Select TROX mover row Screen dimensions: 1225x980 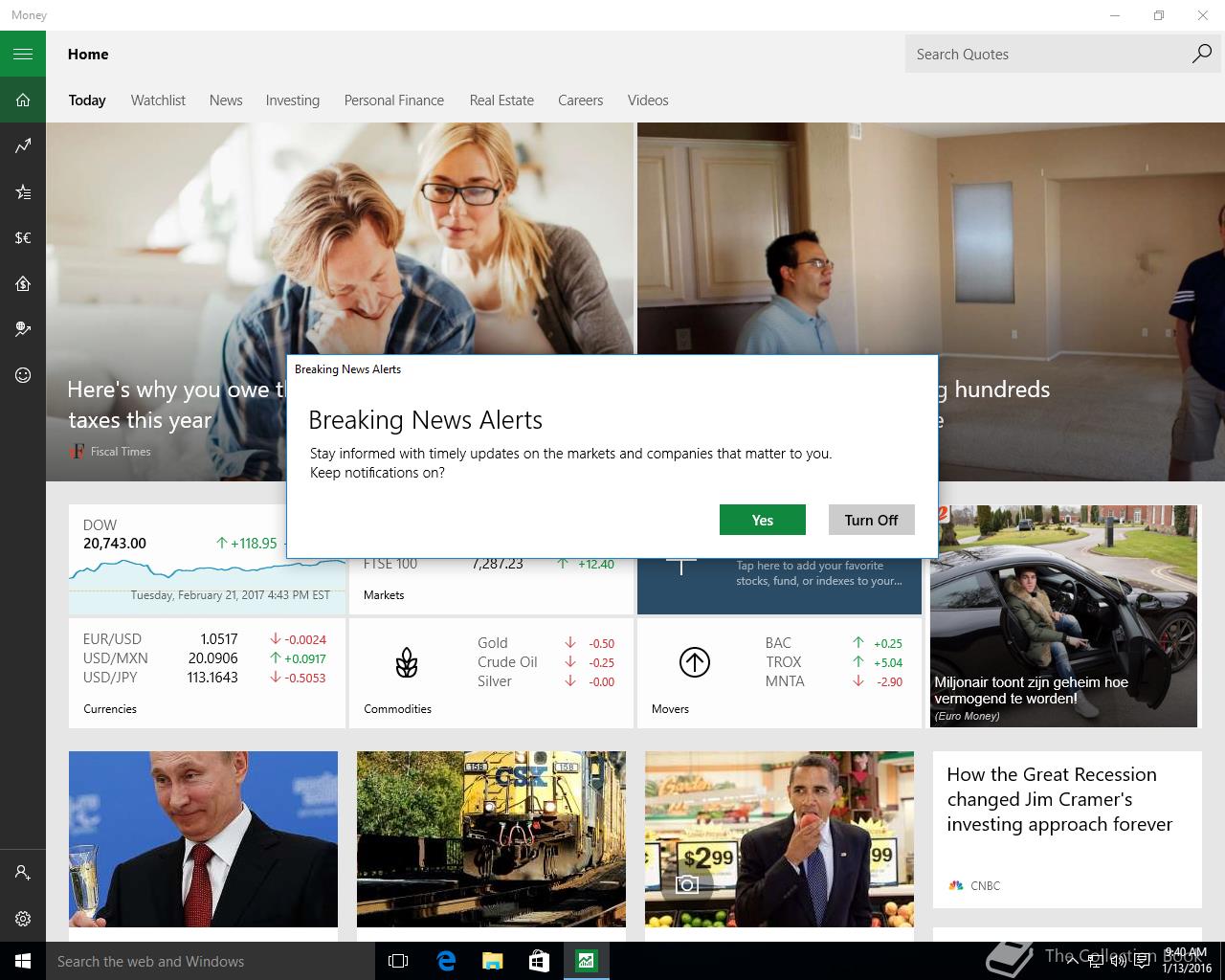pyautogui.click(x=834, y=662)
